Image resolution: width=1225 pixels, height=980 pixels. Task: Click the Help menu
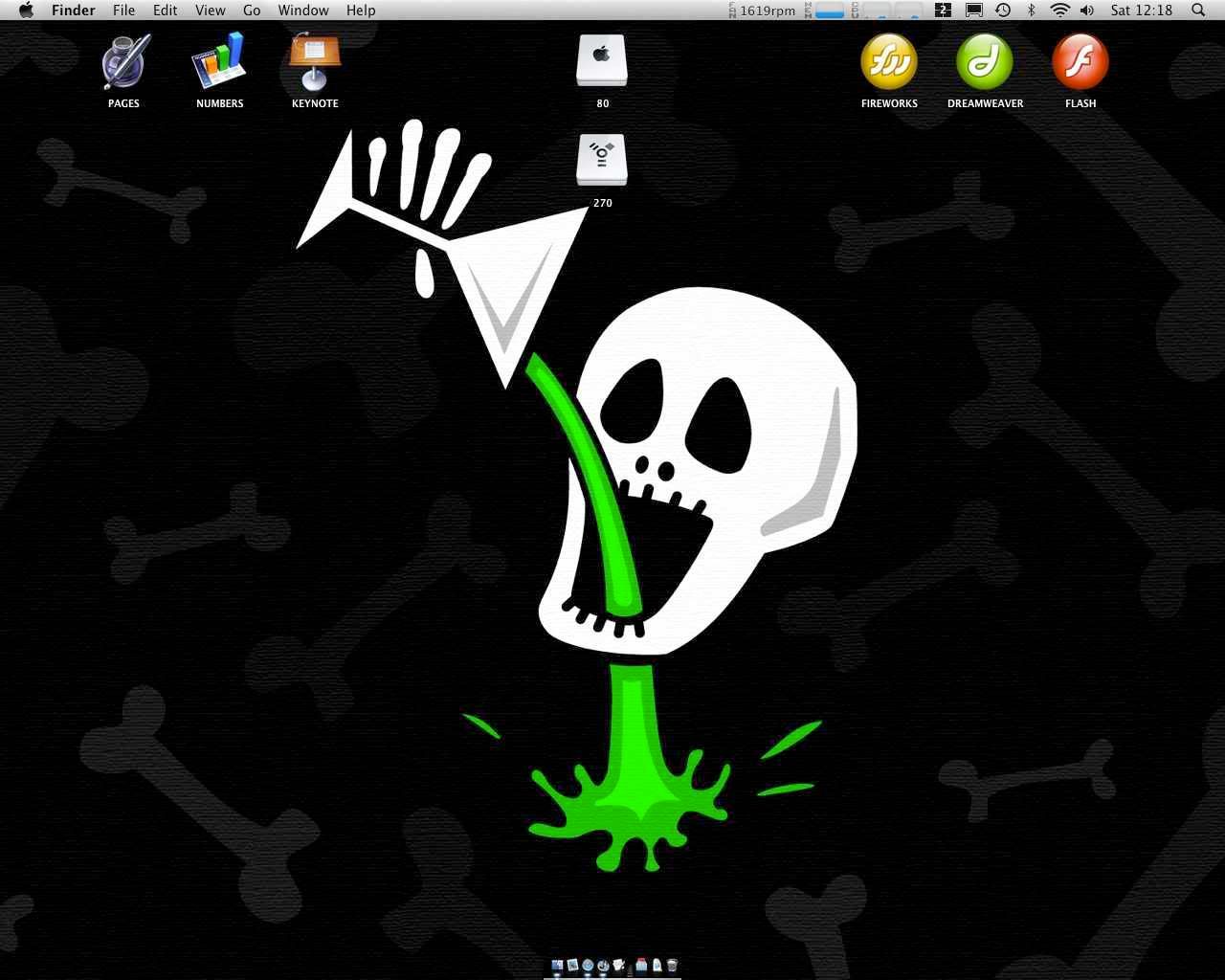point(361,11)
